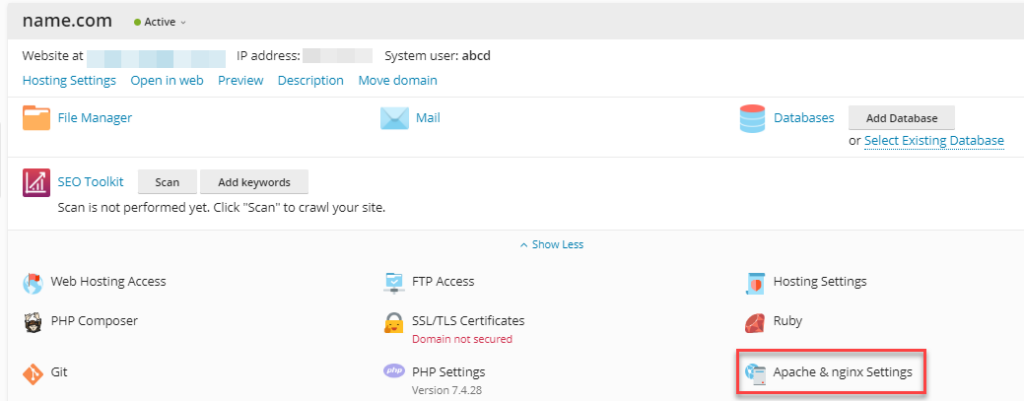Click the SSL/TLS Certificates padlock icon
This screenshot has width=1024, height=401.
pos(394,322)
